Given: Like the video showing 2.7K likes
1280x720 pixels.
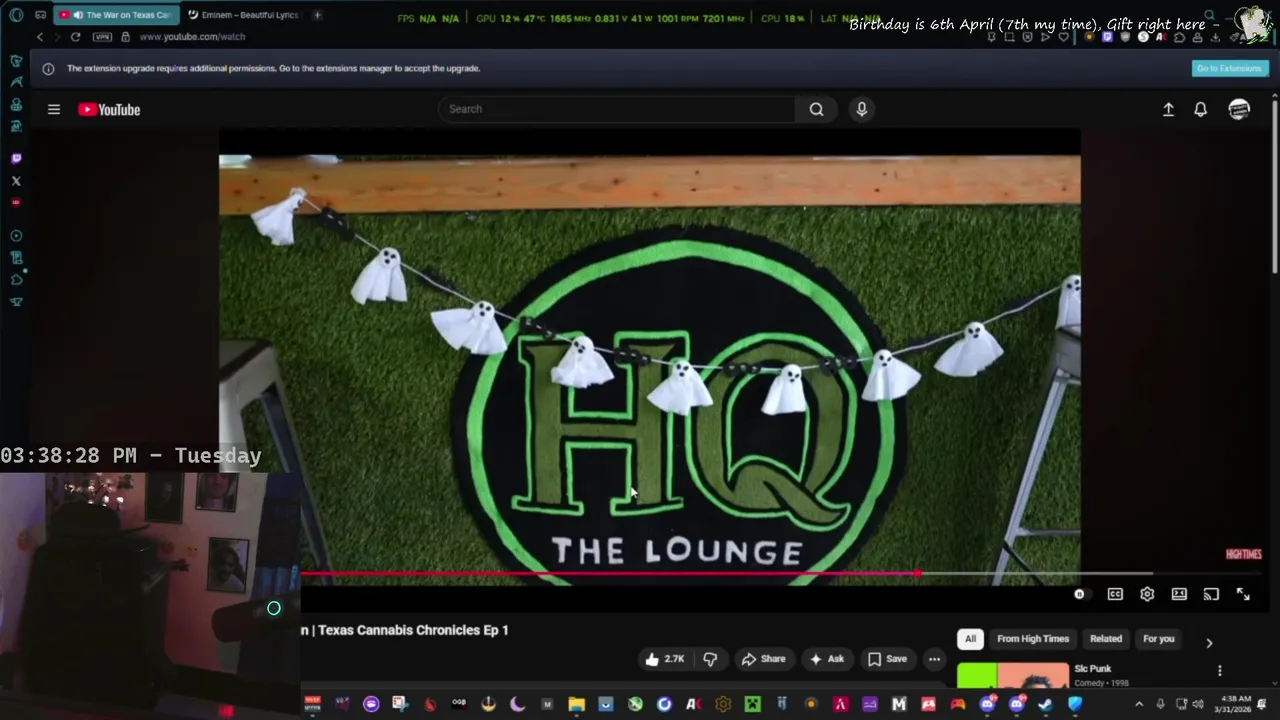Looking at the screenshot, I should click(665, 659).
